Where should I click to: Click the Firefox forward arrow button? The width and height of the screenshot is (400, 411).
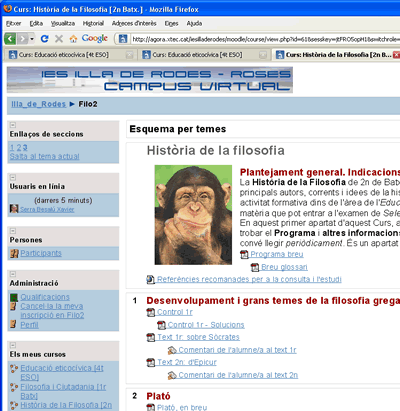(23, 39)
